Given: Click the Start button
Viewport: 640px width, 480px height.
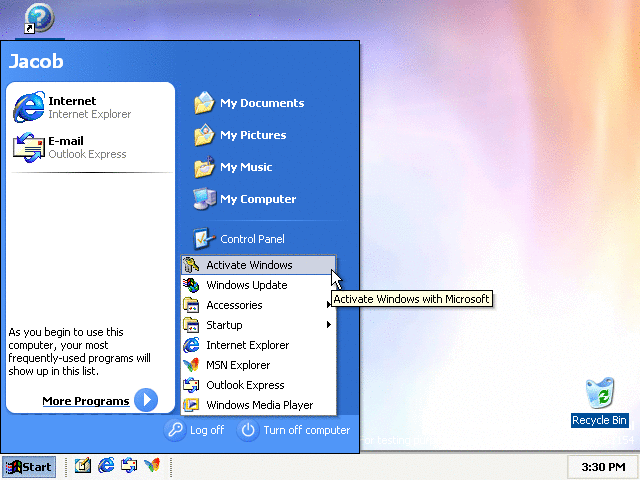Looking at the screenshot, I should pyautogui.click(x=29, y=467).
